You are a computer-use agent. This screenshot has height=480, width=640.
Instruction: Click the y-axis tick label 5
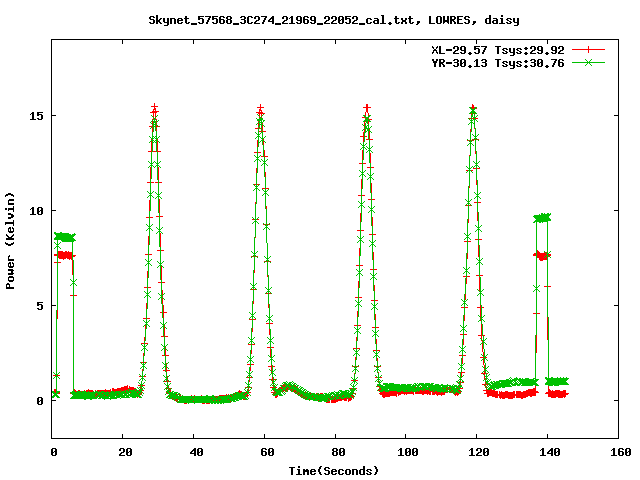coord(40,306)
